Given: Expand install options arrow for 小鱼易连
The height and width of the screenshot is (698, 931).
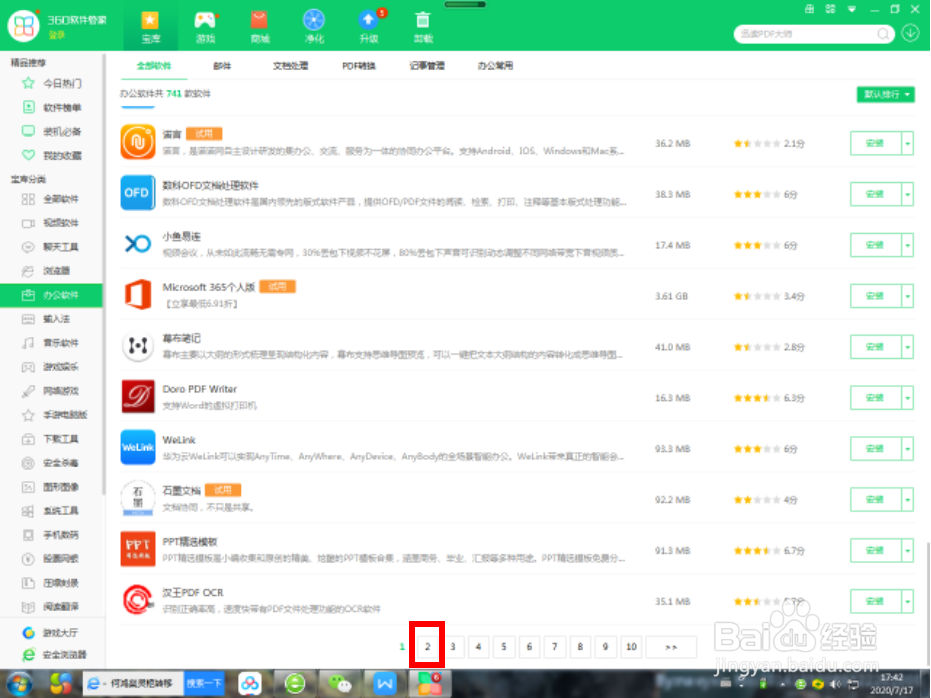Looking at the screenshot, I should pos(907,245).
